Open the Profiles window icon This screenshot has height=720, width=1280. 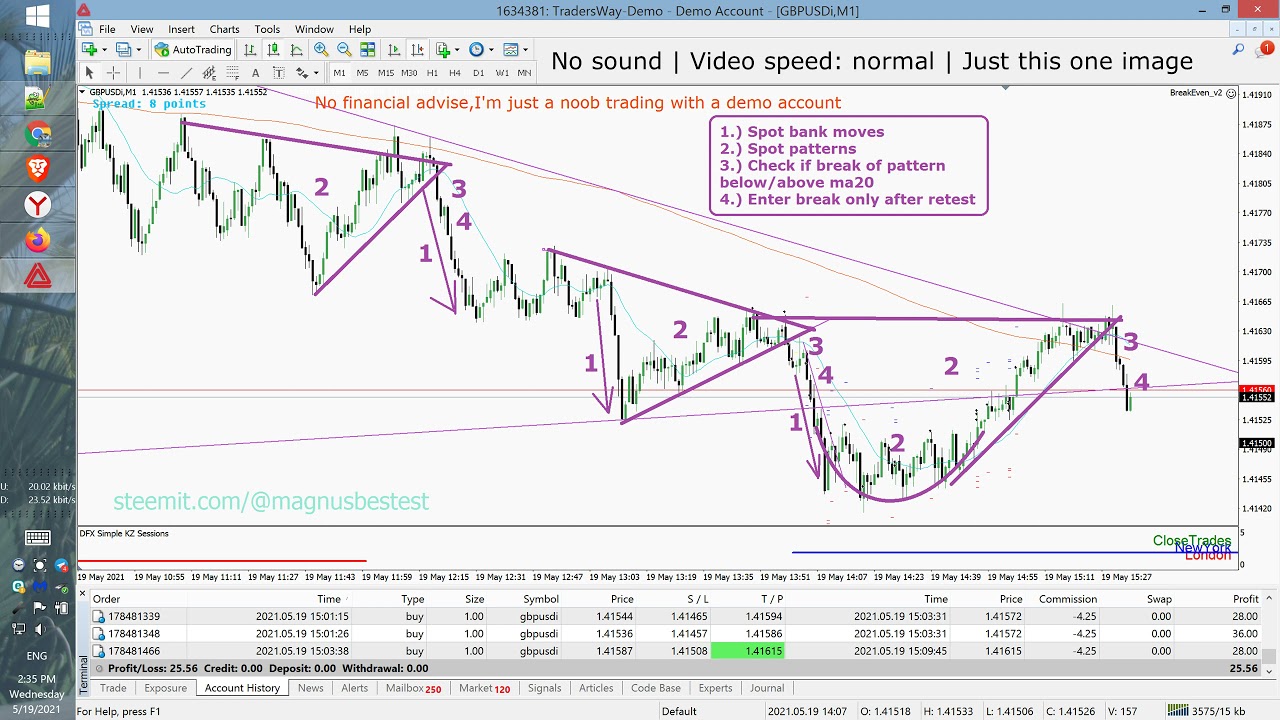tap(123, 49)
